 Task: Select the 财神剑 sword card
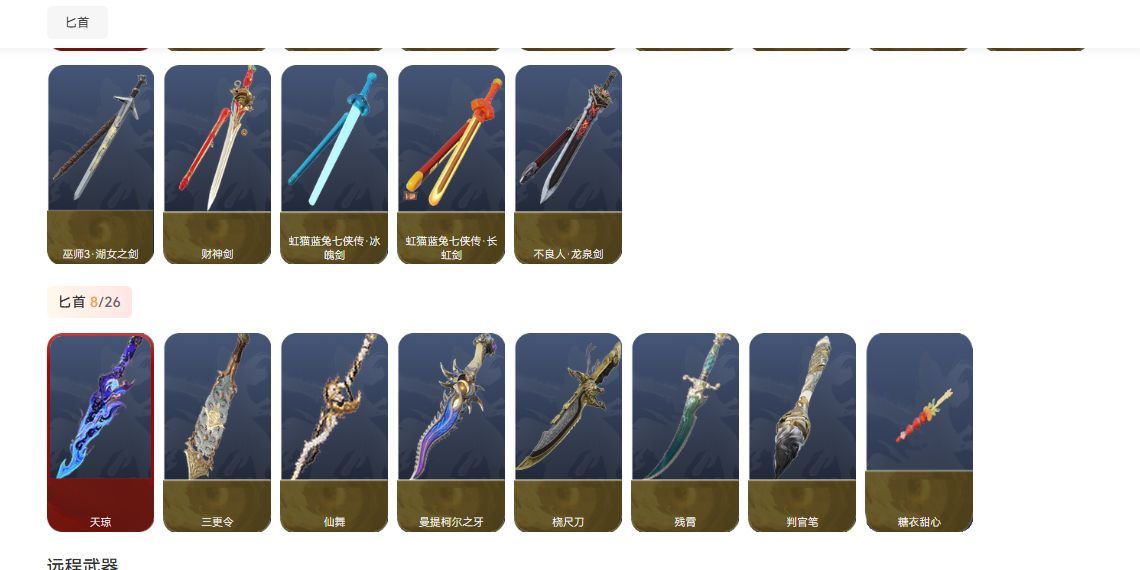217,164
